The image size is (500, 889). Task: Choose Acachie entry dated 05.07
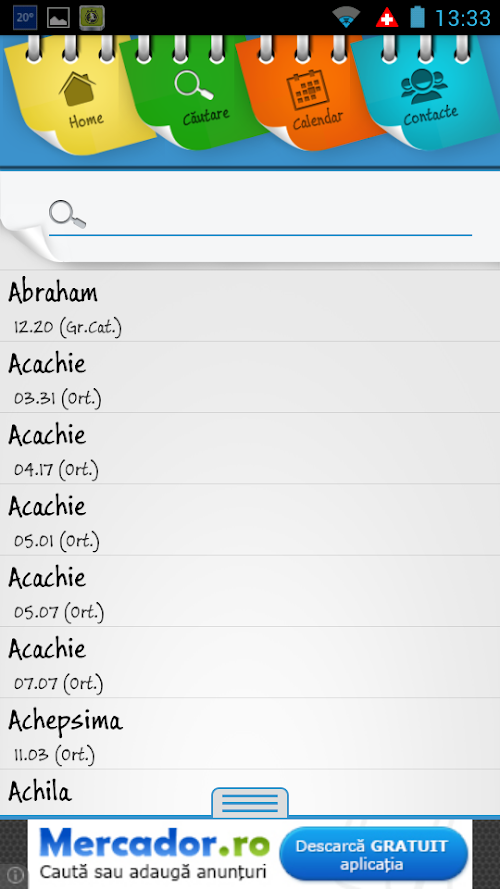(x=250, y=591)
